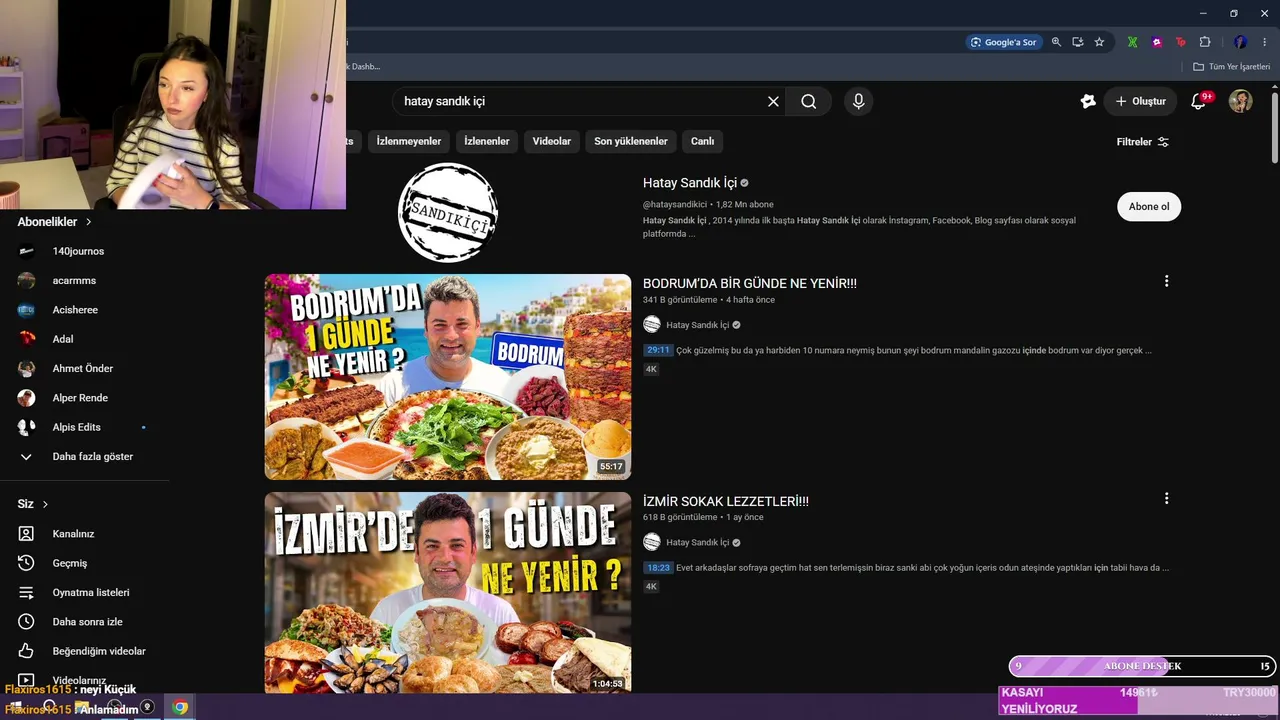Jump to the 29:11 timestamp chip

pos(658,350)
